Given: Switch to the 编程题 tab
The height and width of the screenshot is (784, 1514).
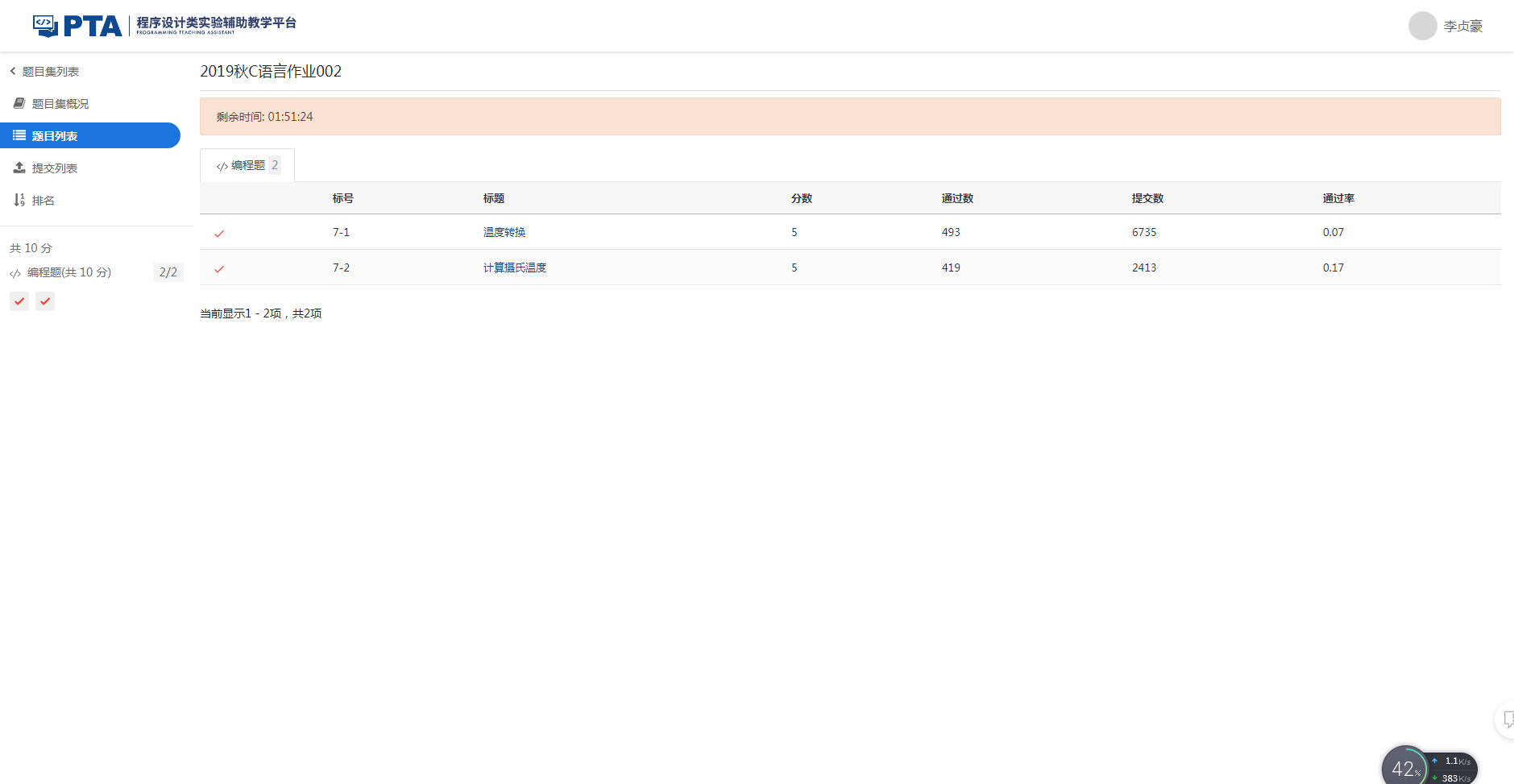Looking at the screenshot, I should [x=247, y=165].
